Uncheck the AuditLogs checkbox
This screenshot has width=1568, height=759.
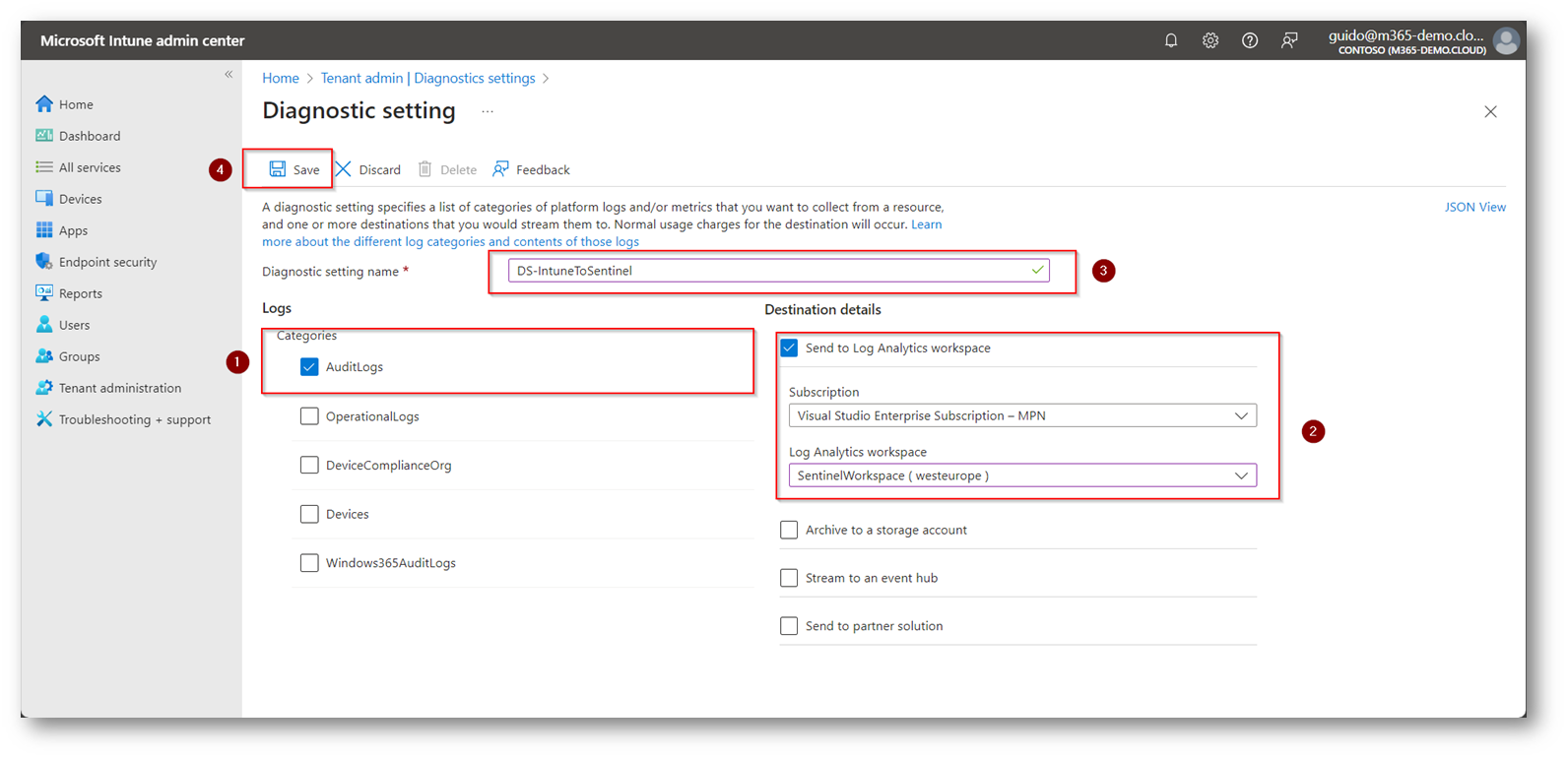[309, 366]
